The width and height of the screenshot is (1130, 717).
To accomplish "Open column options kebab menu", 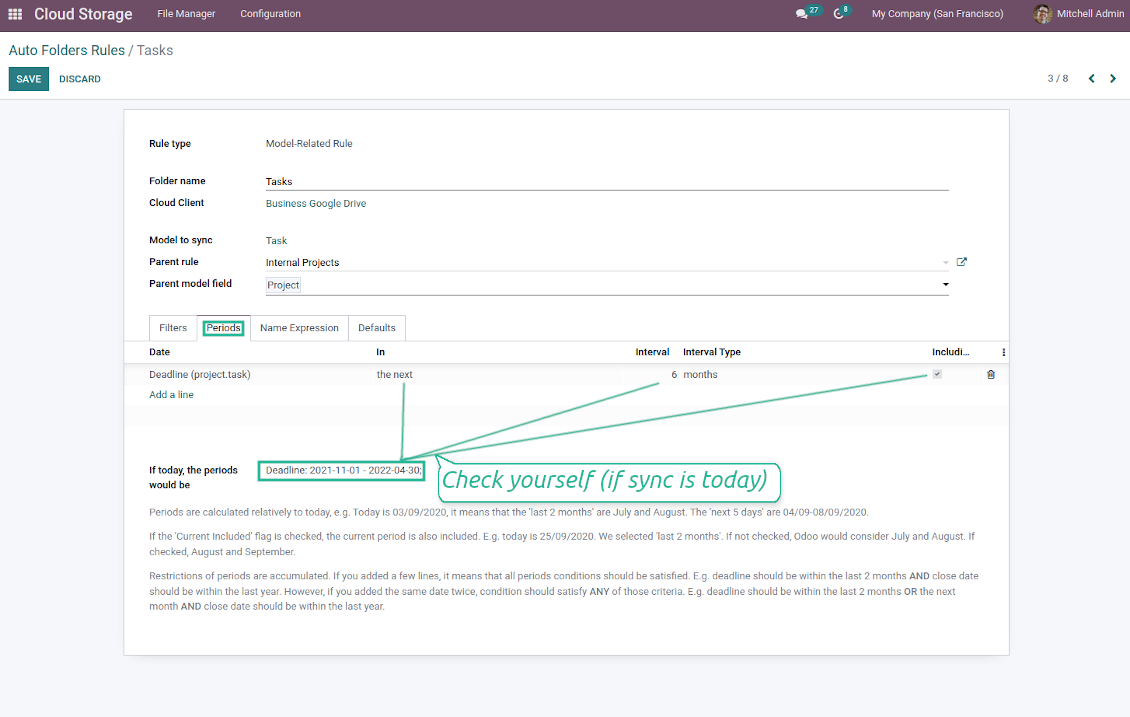I will (x=1003, y=352).
